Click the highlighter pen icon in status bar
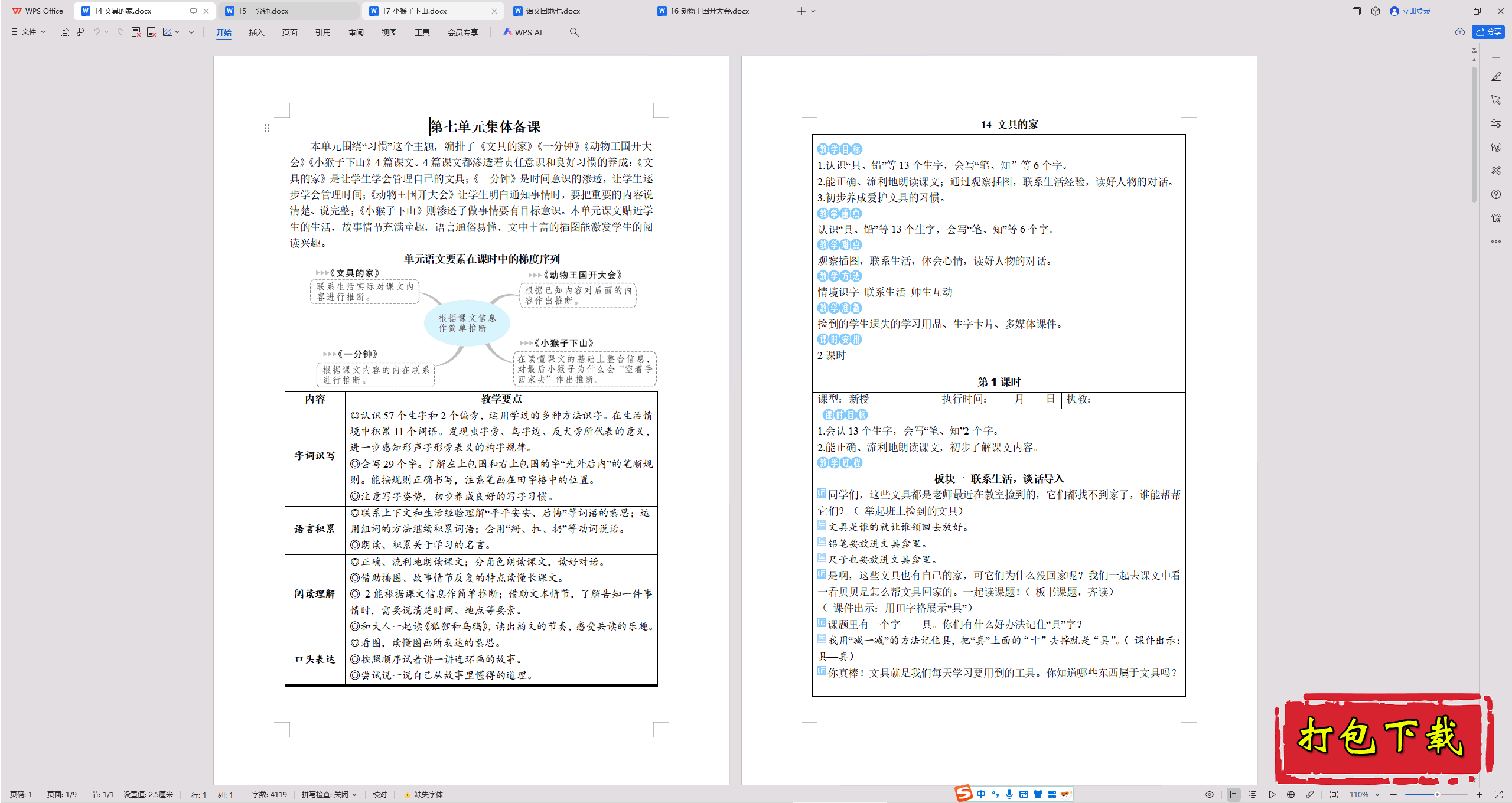1512x803 pixels. point(1309,795)
